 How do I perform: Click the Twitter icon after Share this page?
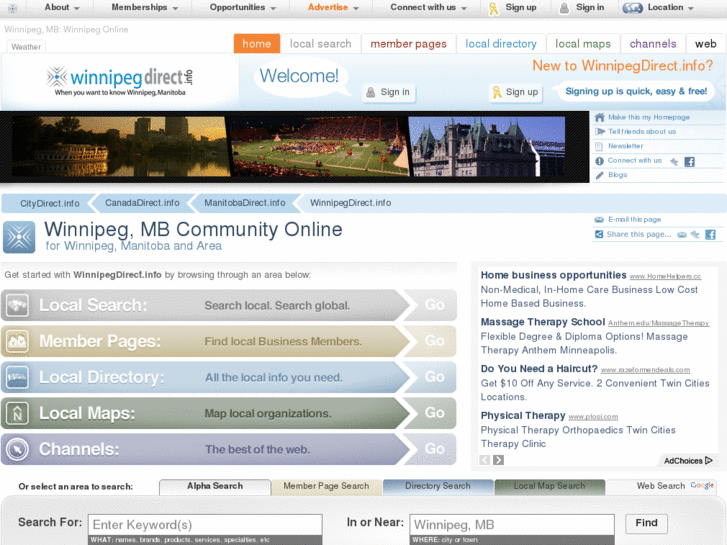tap(695, 235)
